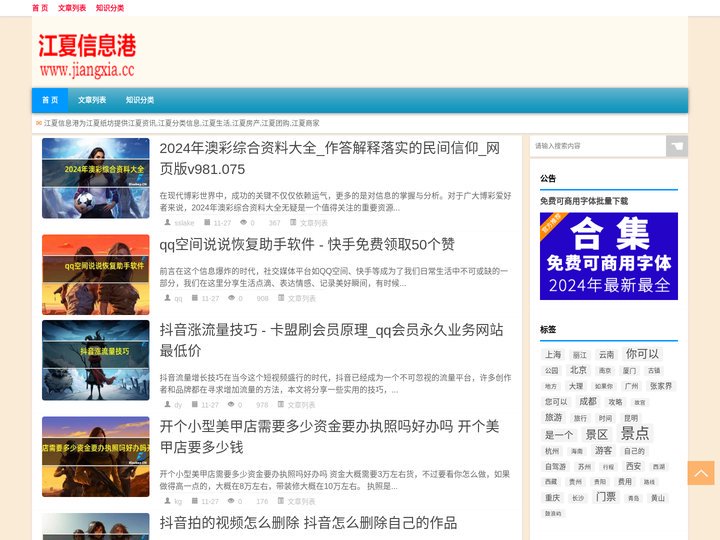Open the 抖音涨流量技巧 article title
The image size is (720, 540).
(332, 340)
